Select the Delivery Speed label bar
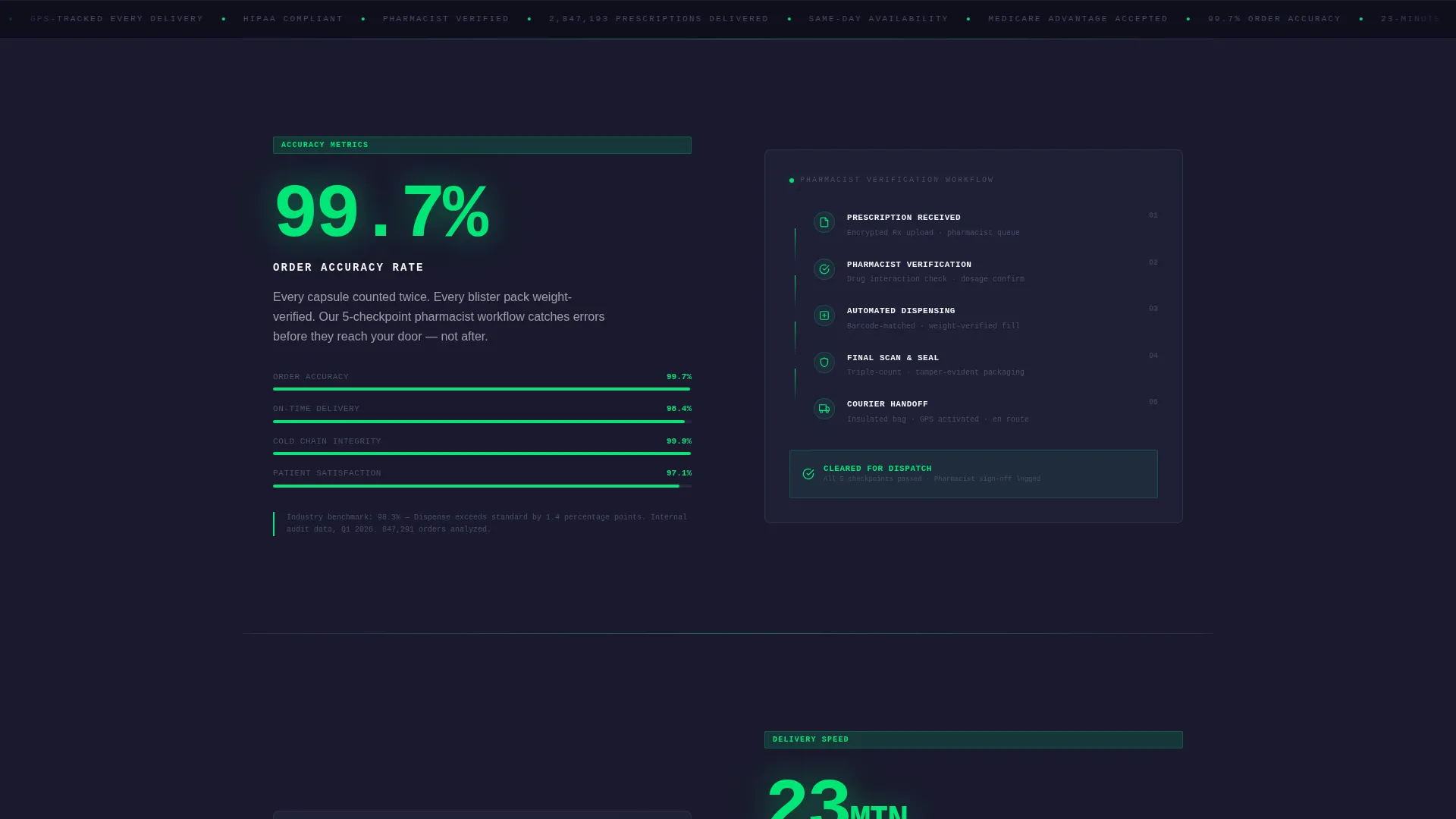1456x819 pixels. [974, 739]
